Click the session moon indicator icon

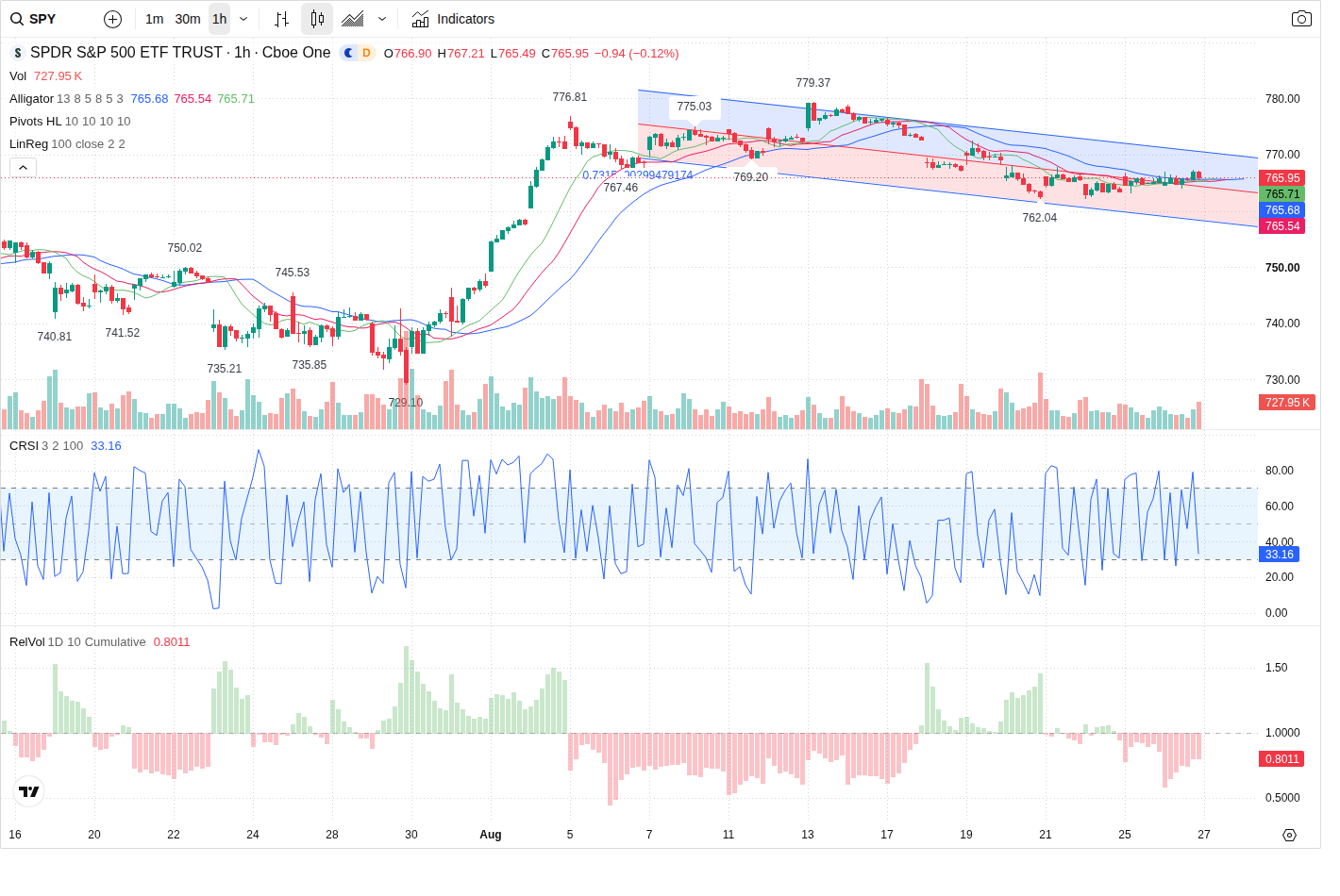tap(348, 53)
